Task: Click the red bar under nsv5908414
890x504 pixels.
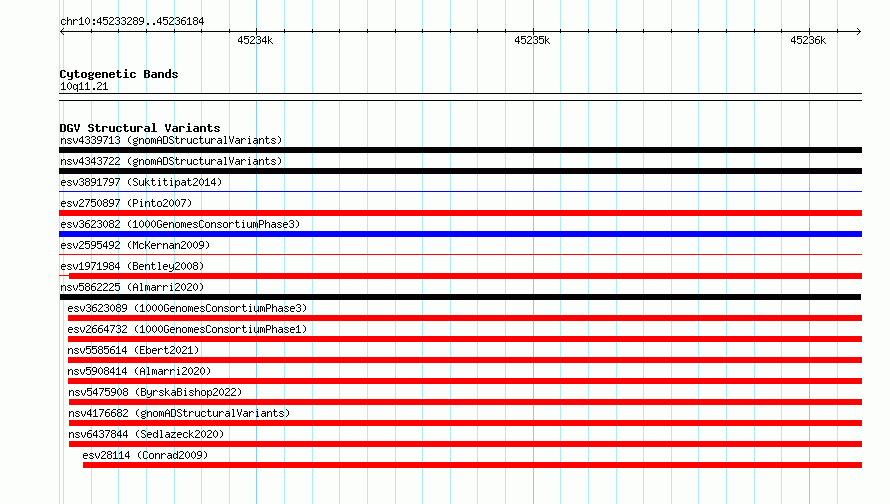Action: pos(464,381)
